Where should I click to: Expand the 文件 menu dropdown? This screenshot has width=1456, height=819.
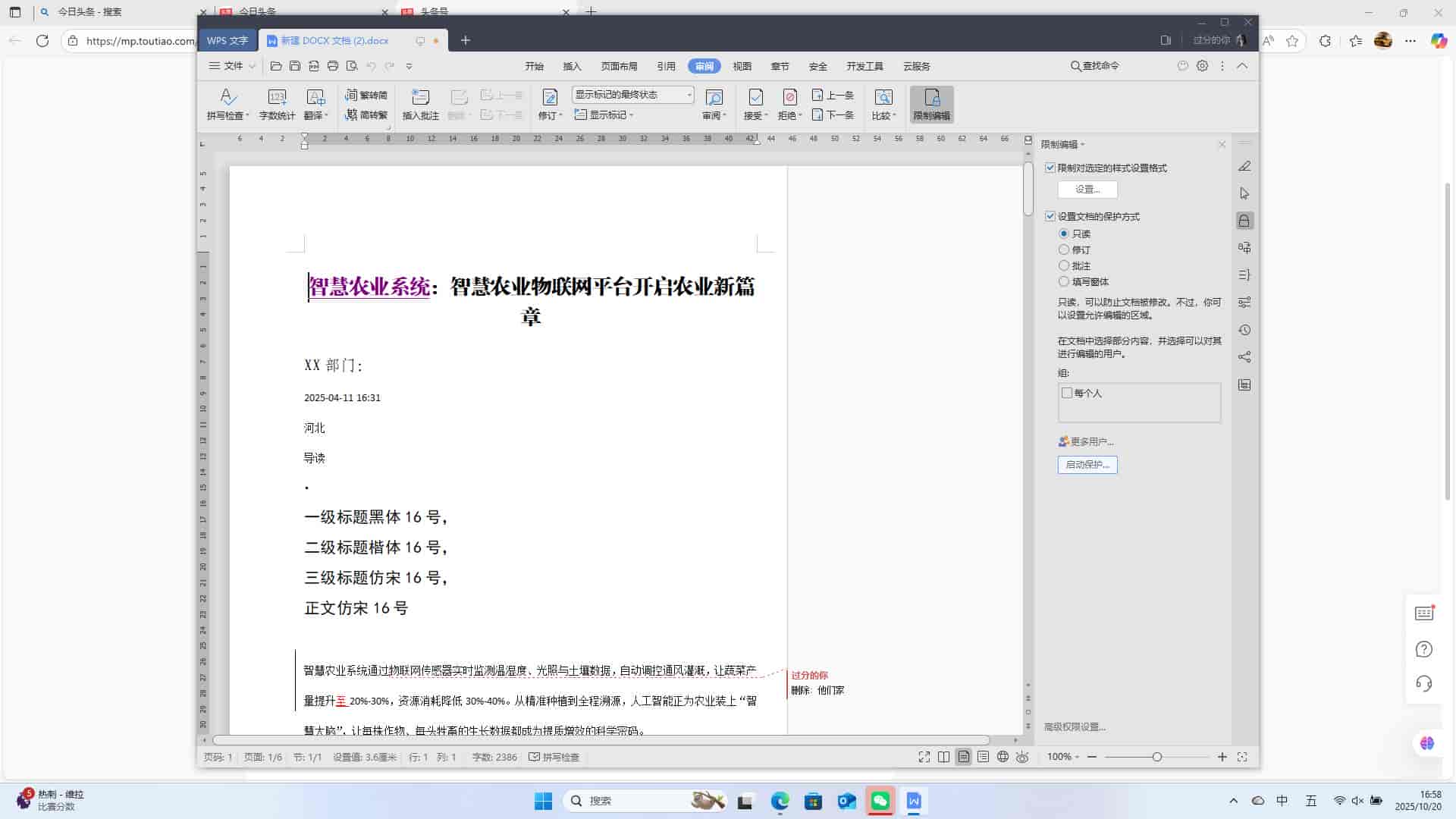233,66
